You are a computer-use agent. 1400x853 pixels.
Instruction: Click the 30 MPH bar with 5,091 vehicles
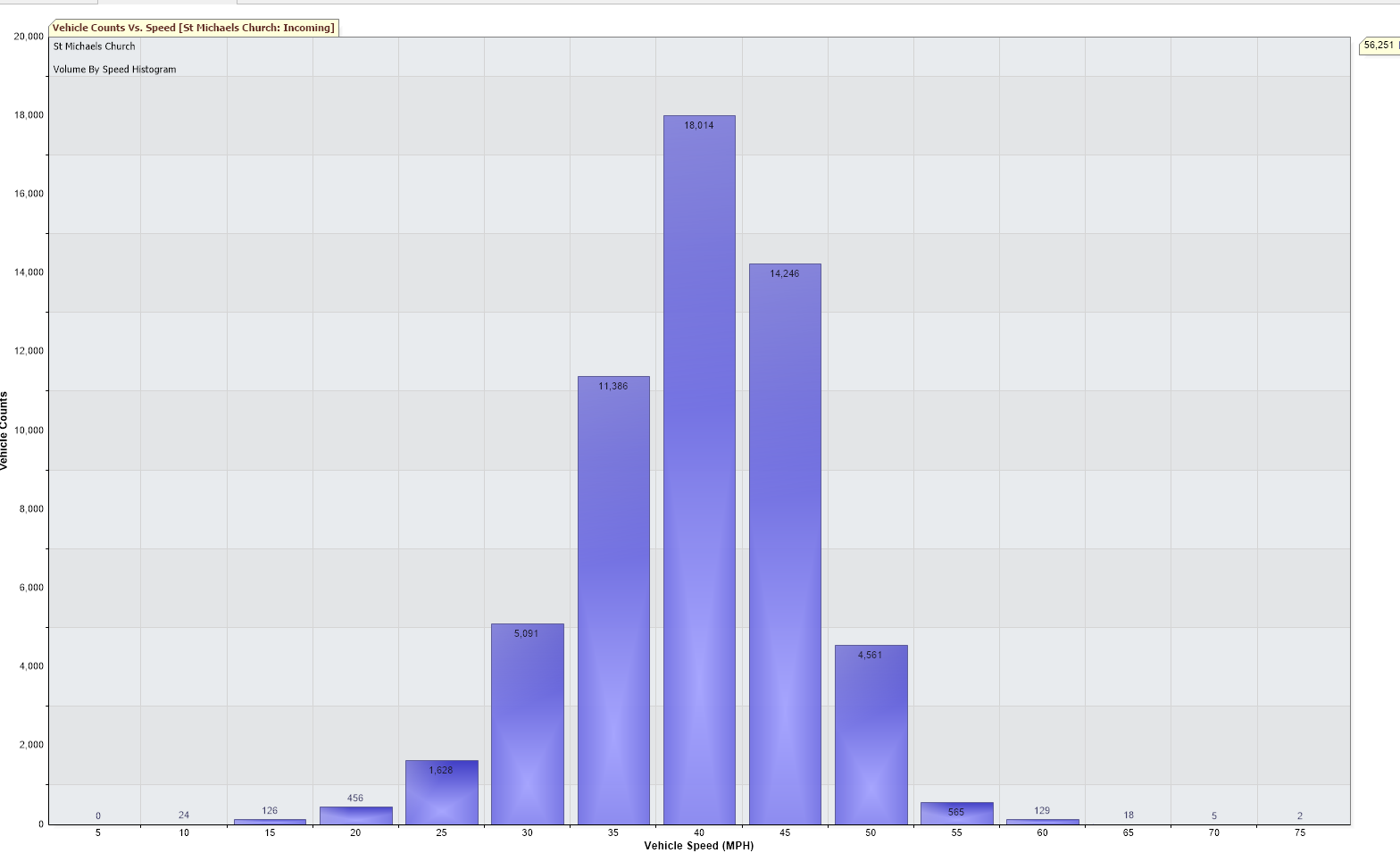coord(527,723)
